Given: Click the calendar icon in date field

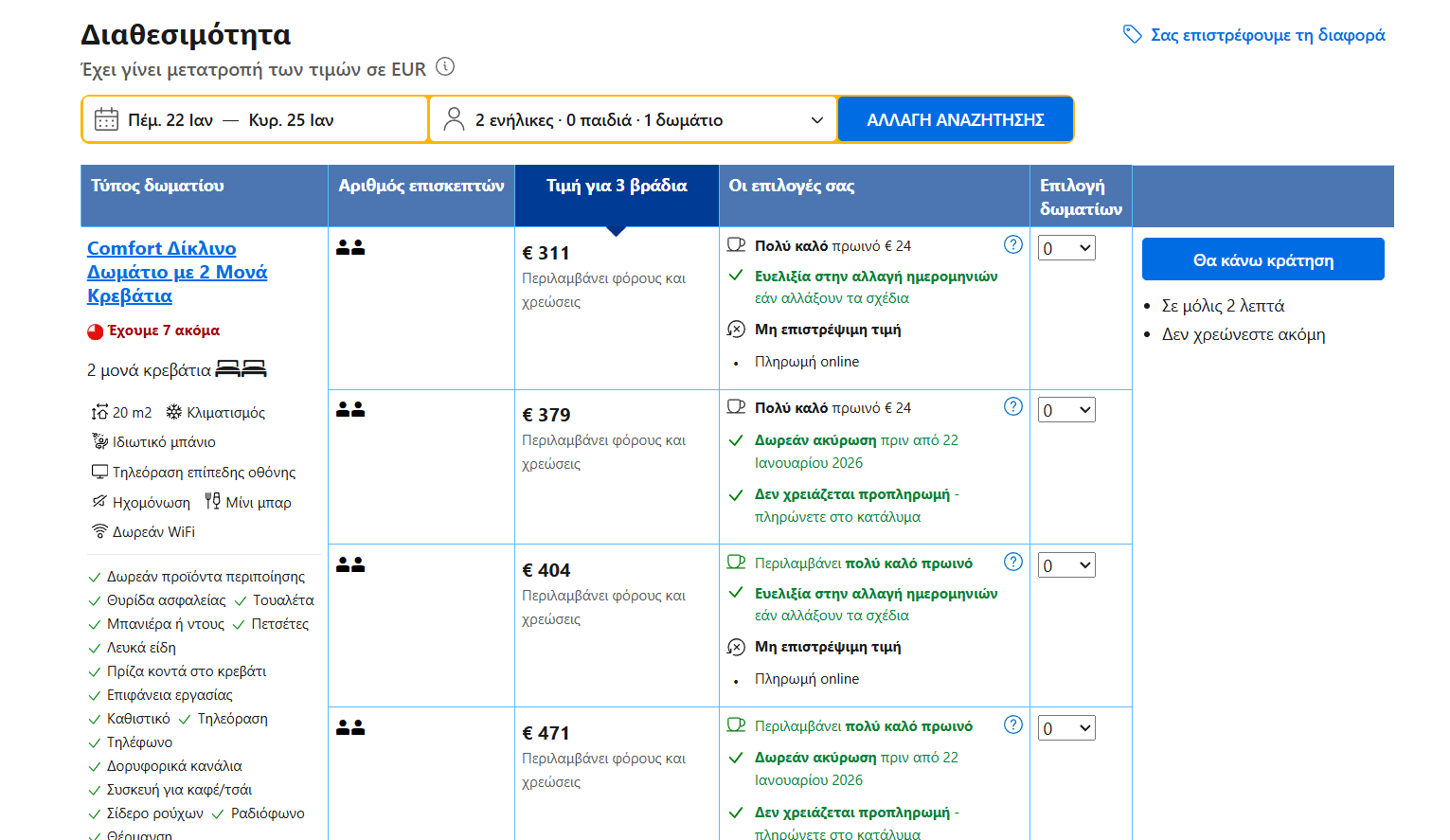Looking at the screenshot, I should [x=106, y=120].
